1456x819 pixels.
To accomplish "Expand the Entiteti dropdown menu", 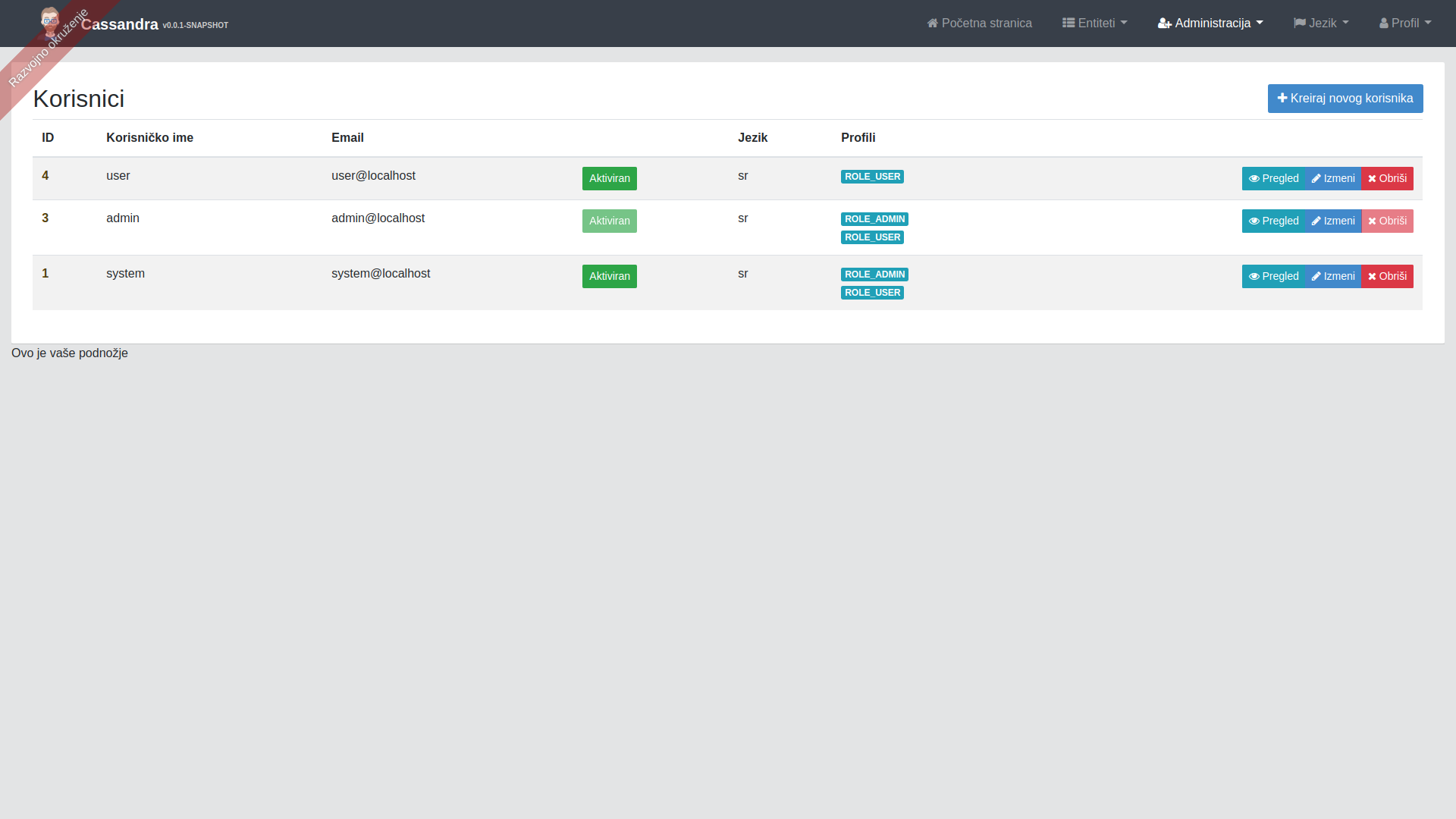I will pyautogui.click(x=1094, y=24).
